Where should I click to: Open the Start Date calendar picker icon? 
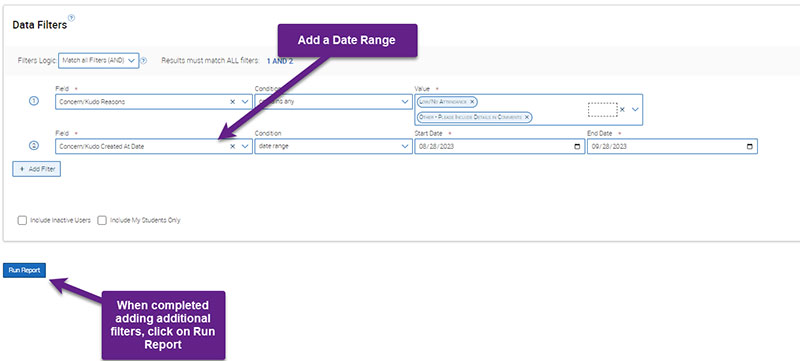(x=577, y=146)
